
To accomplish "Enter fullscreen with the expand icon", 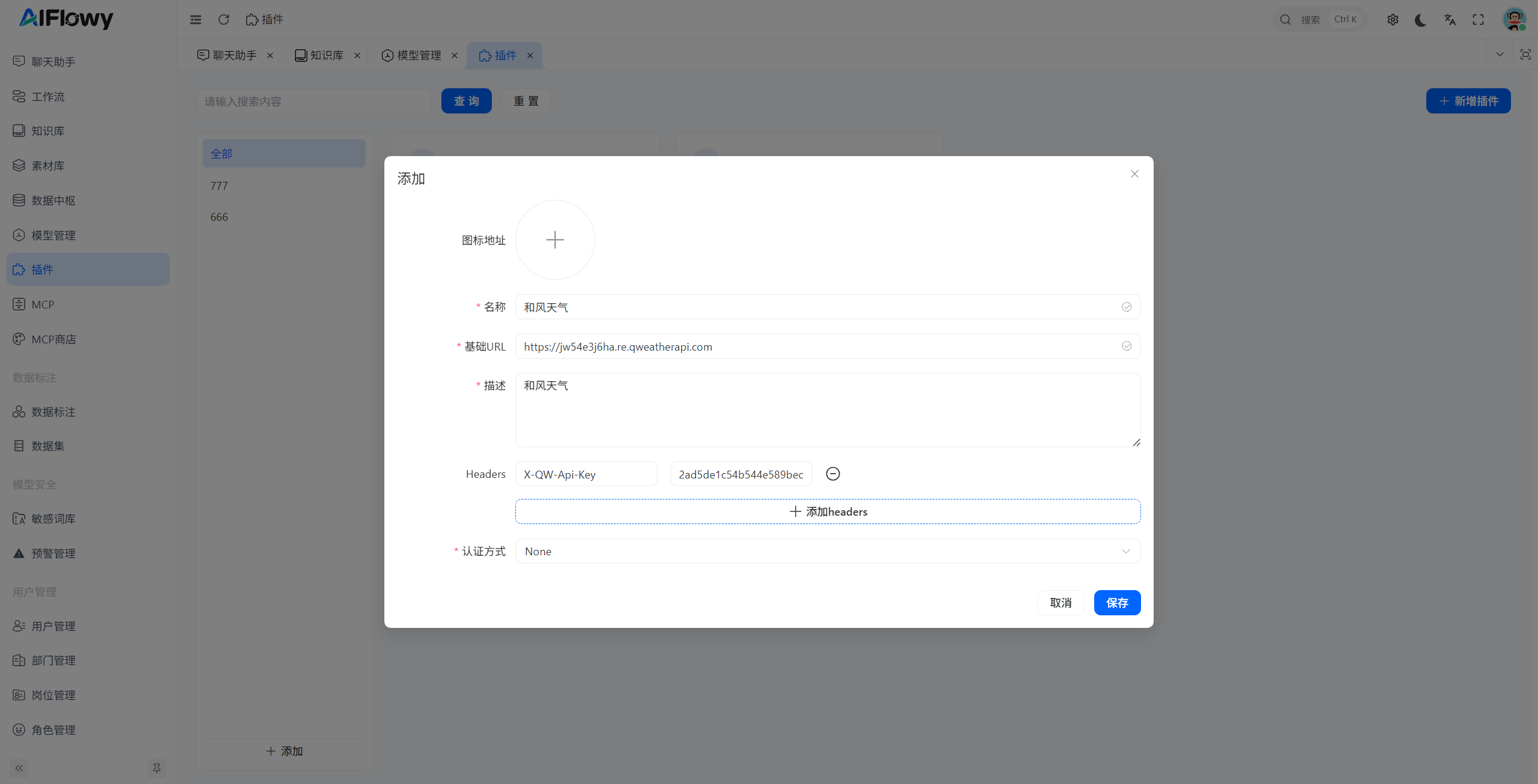I will point(1478,19).
